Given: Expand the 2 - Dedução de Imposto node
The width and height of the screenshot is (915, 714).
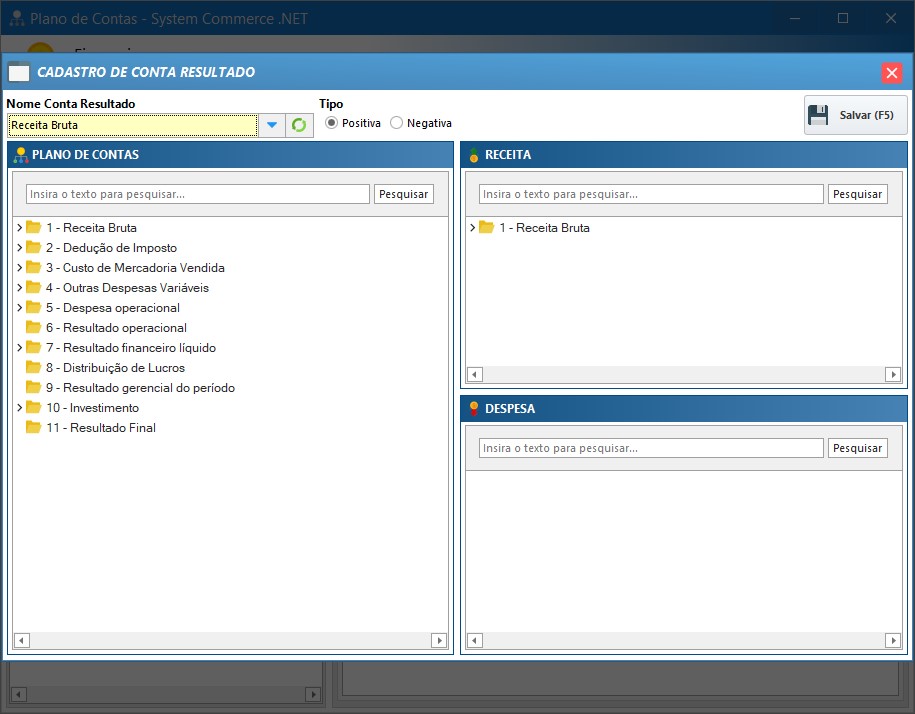Looking at the screenshot, I should pyautogui.click(x=19, y=248).
